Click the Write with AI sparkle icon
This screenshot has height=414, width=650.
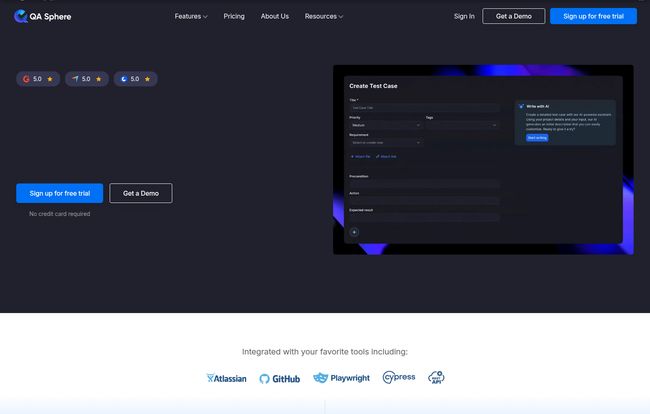coord(521,107)
